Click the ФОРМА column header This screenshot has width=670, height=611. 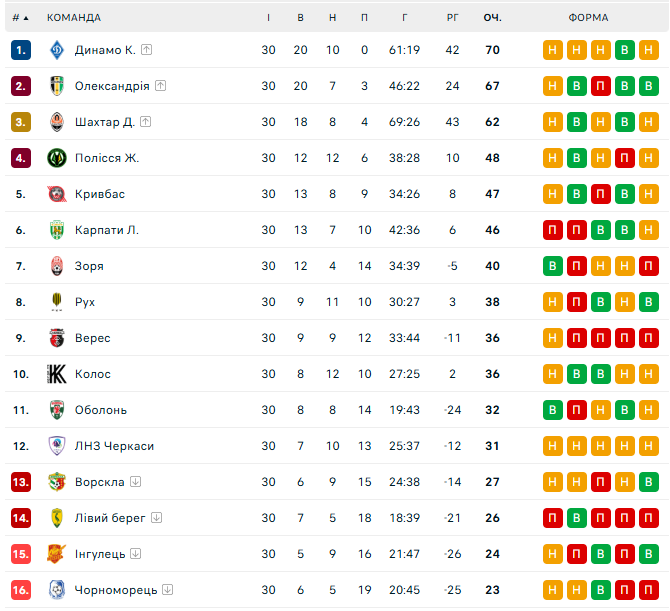[x=588, y=18]
